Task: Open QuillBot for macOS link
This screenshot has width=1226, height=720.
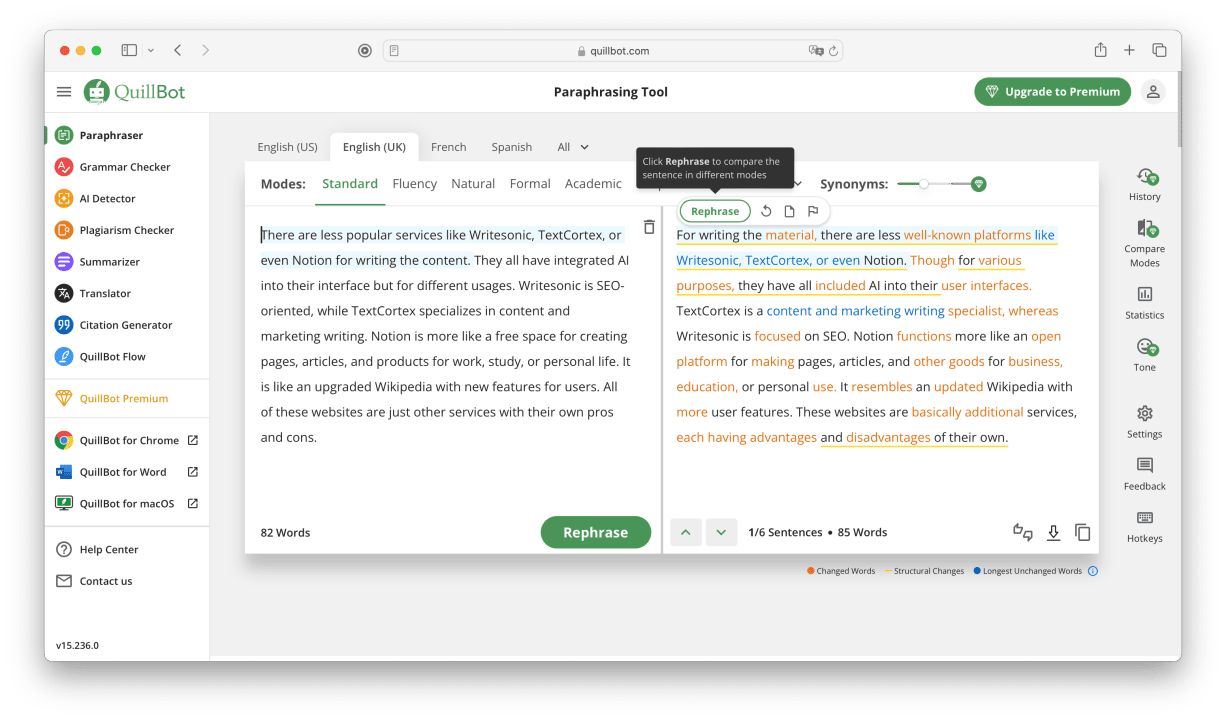Action: click(x=127, y=504)
